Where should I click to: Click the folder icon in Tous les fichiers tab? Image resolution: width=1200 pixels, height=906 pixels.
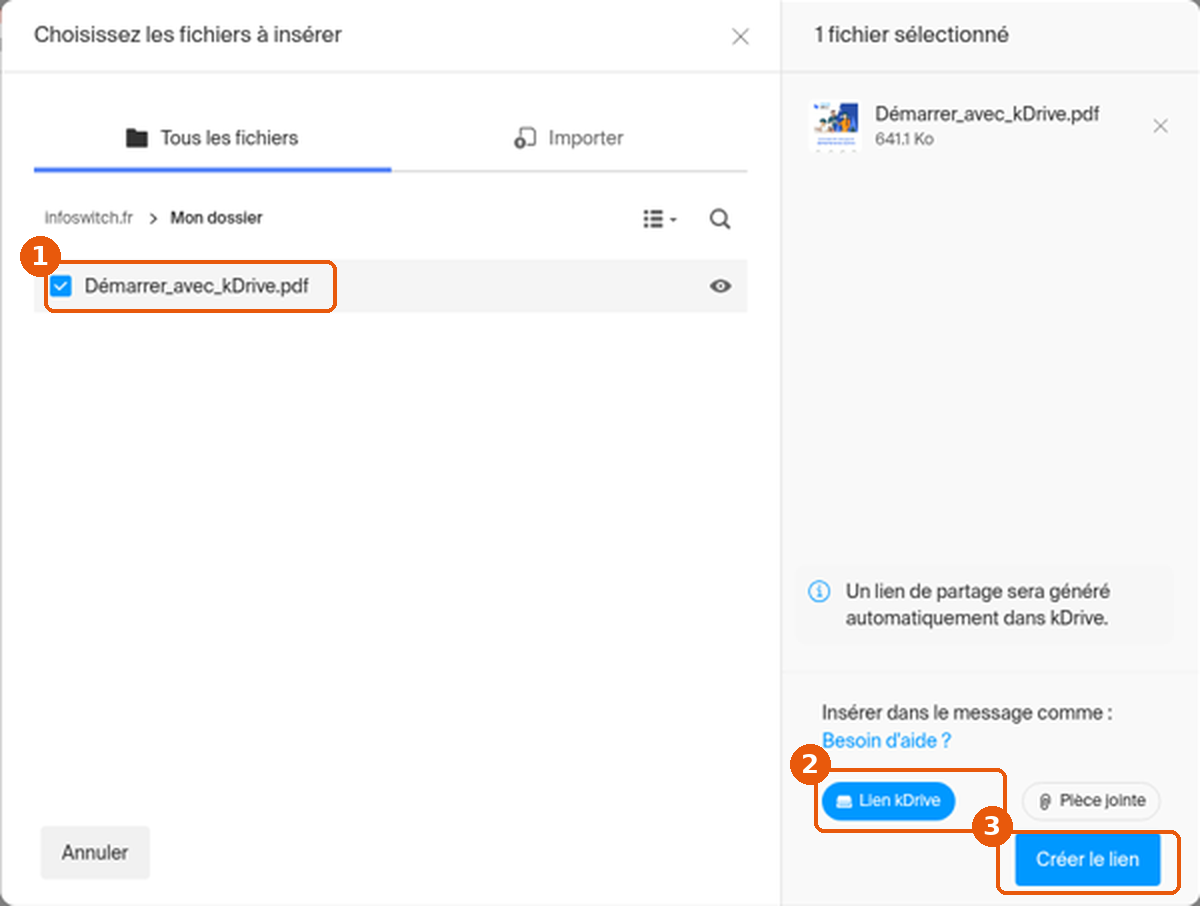(137, 138)
